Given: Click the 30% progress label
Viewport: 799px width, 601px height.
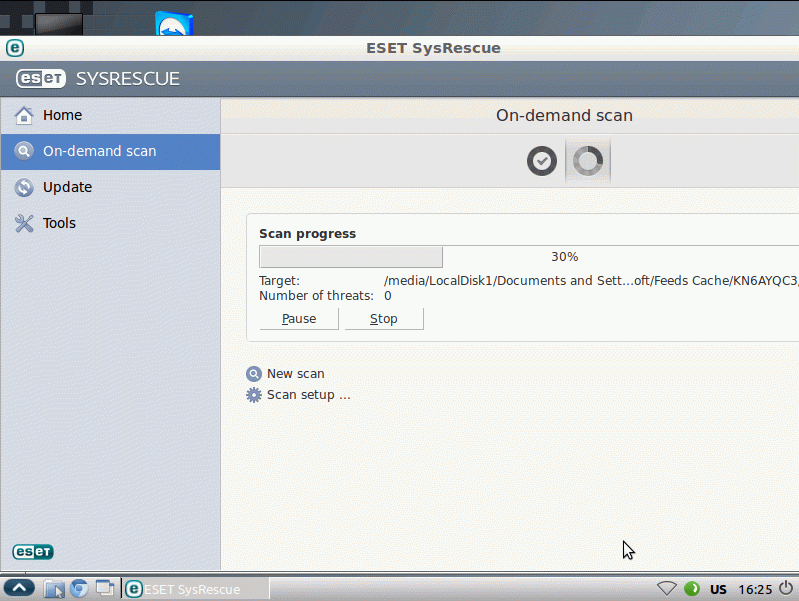Looking at the screenshot, I should (565, 257).
